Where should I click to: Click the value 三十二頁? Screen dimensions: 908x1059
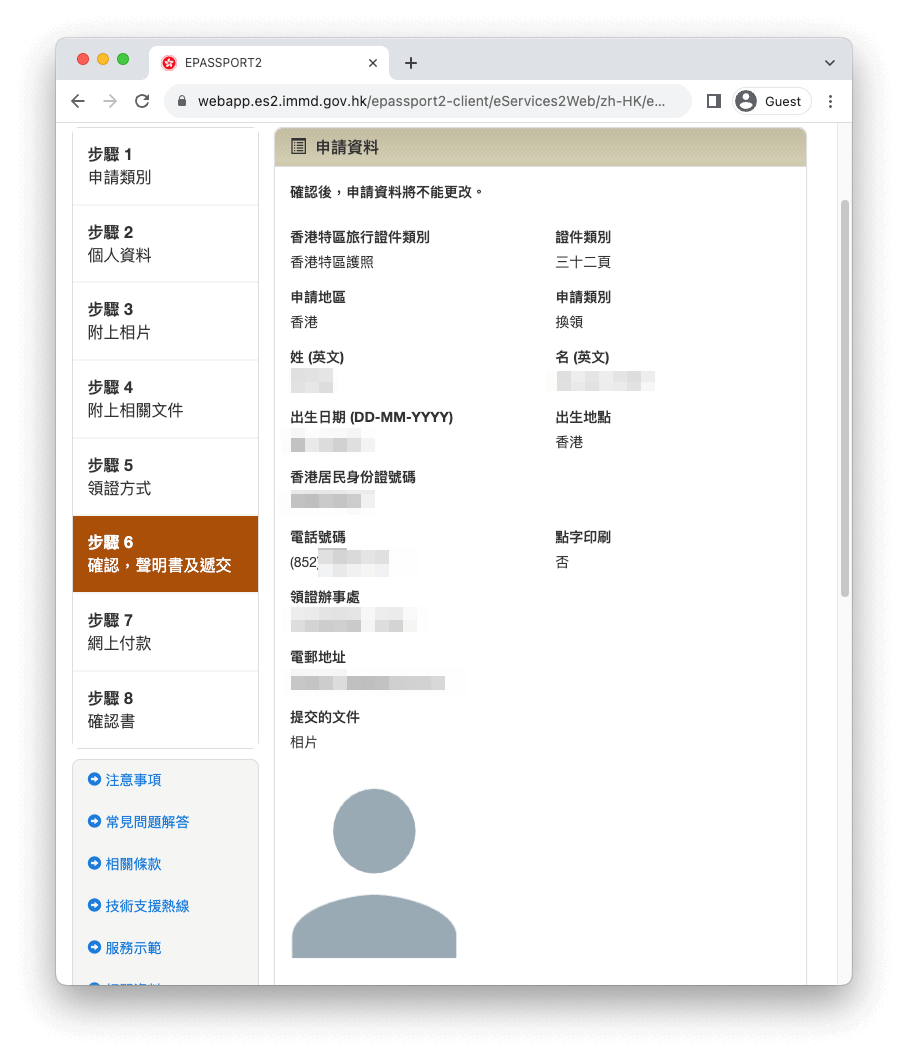(x=583, y=262)
